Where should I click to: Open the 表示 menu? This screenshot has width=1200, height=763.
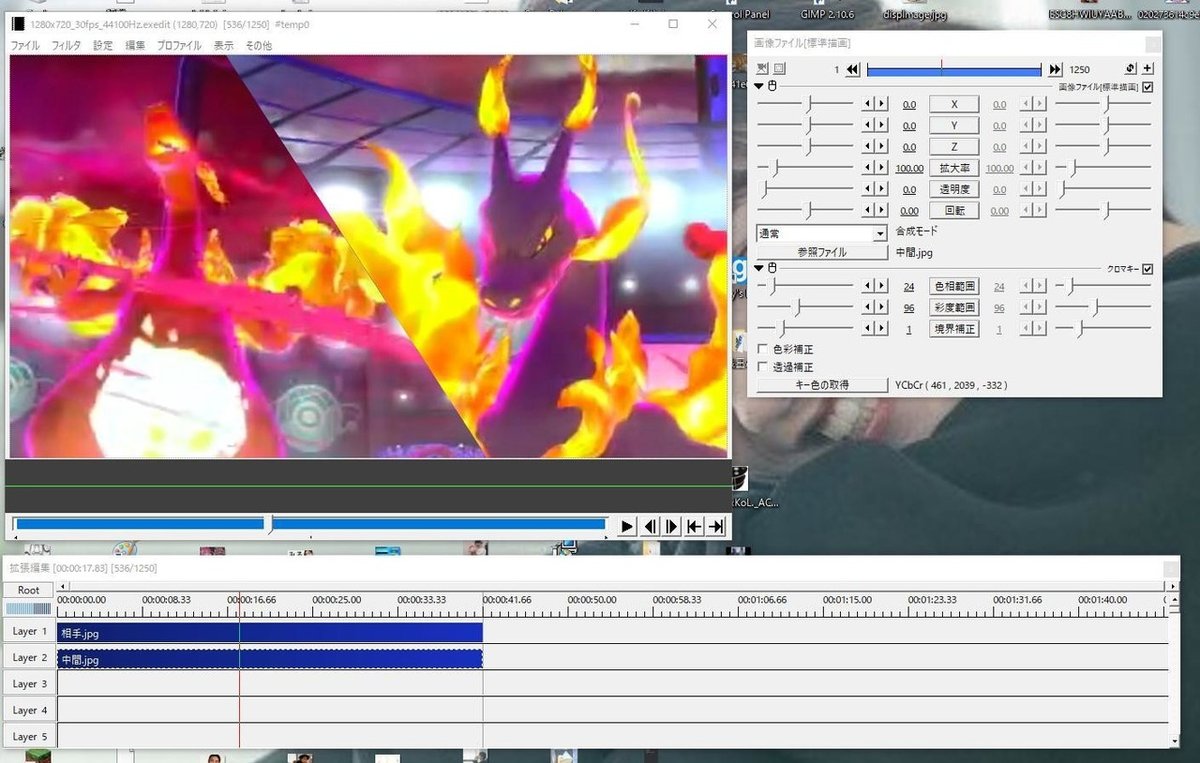click(x=223, y=45)
